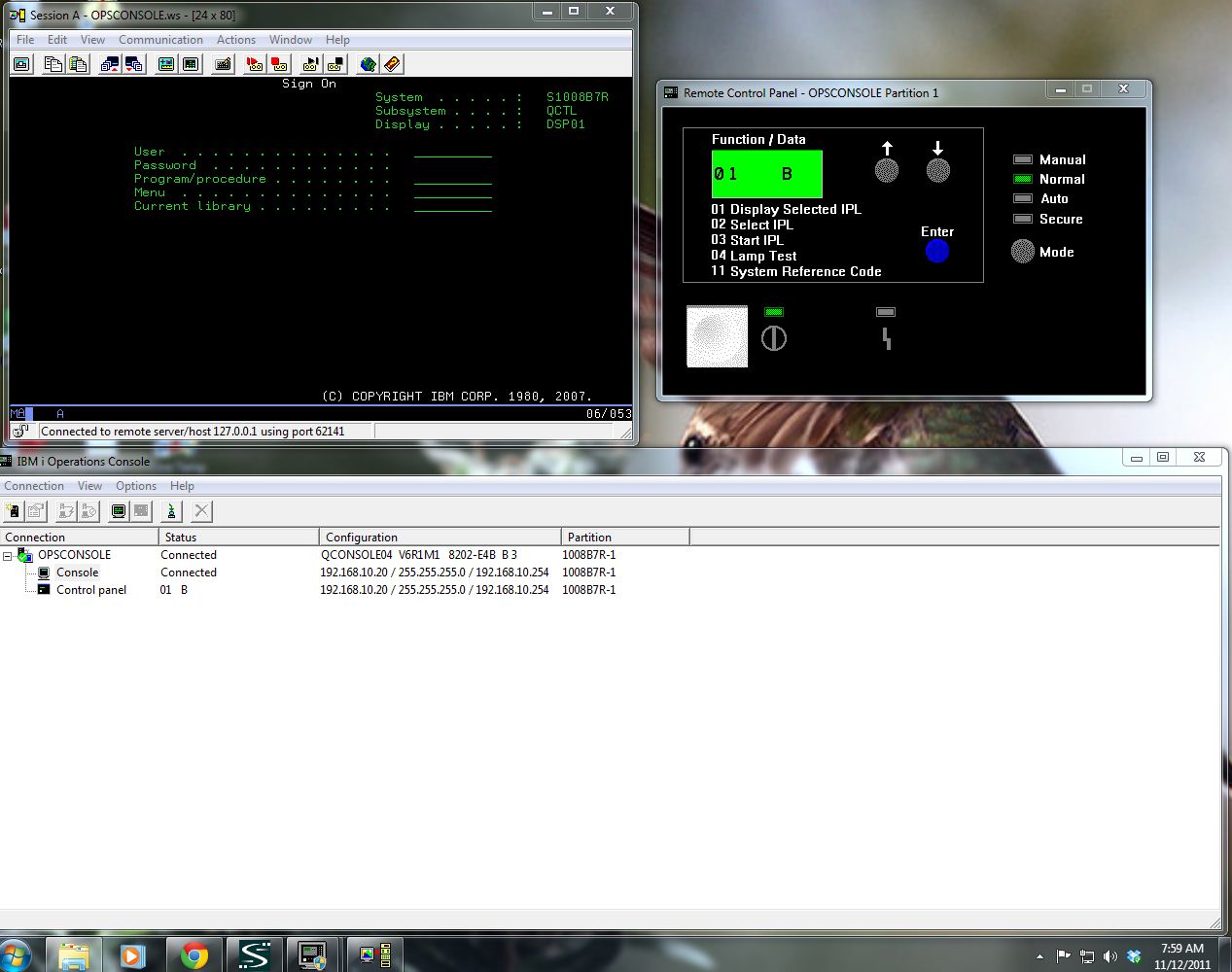Viewport: 1232px width, 972px height.
Task: Select the New connection icon in Operations Console toolbar
Action: point(13,511)
